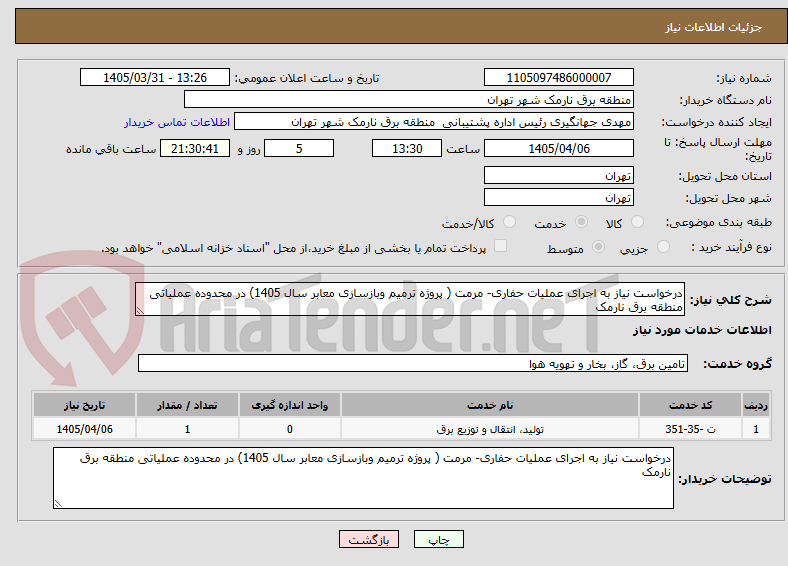Click the نوع فرآیند خرید label
Screen dimensions: 788x566
click(731, 247)
